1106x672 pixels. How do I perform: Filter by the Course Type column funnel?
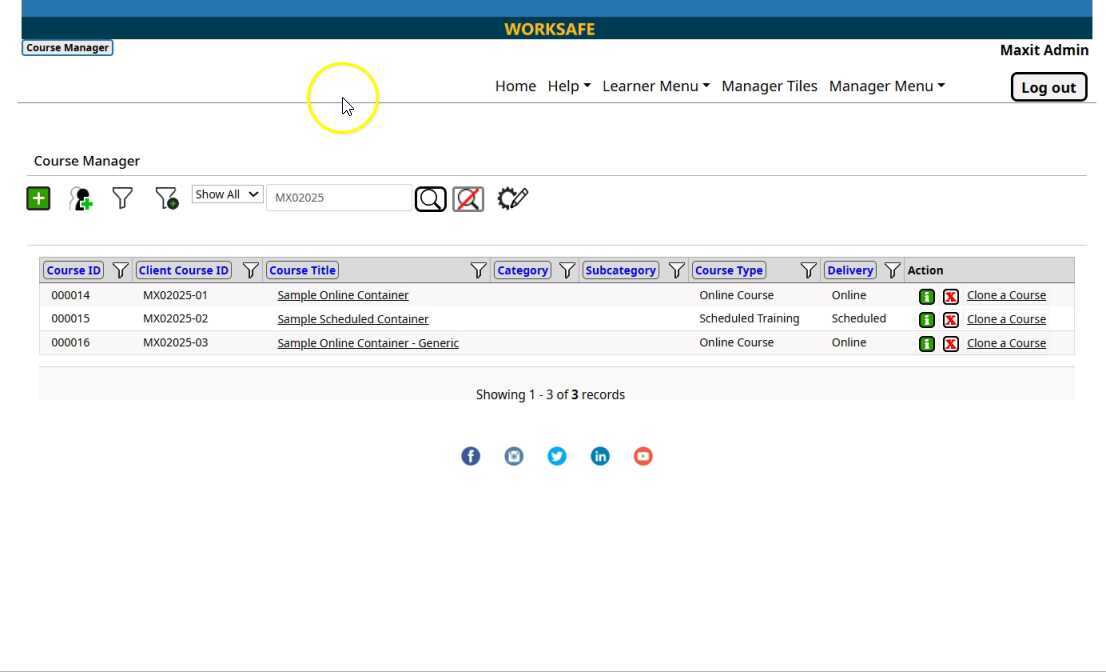808,270
